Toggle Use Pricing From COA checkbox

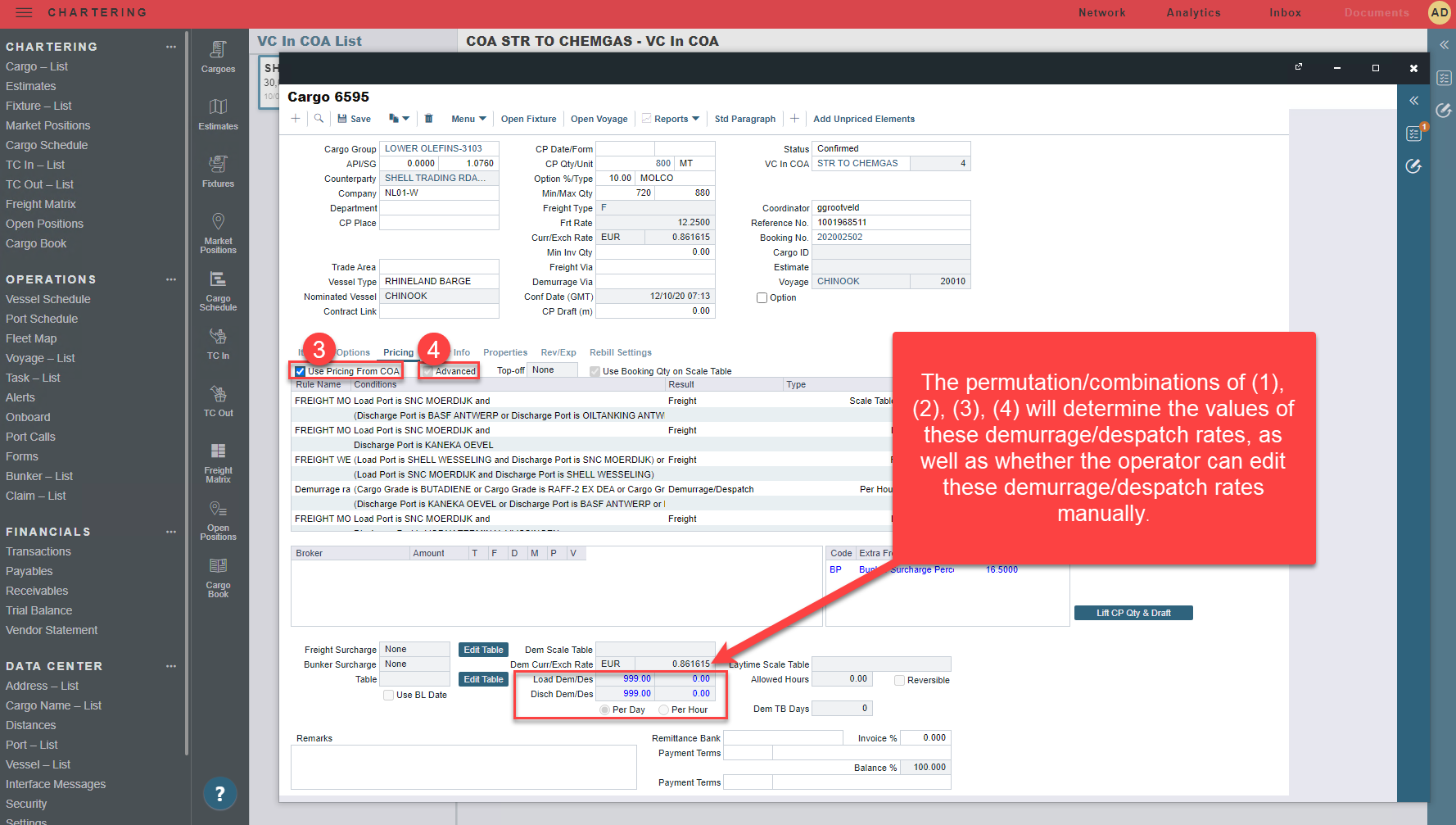click(301, 372)
